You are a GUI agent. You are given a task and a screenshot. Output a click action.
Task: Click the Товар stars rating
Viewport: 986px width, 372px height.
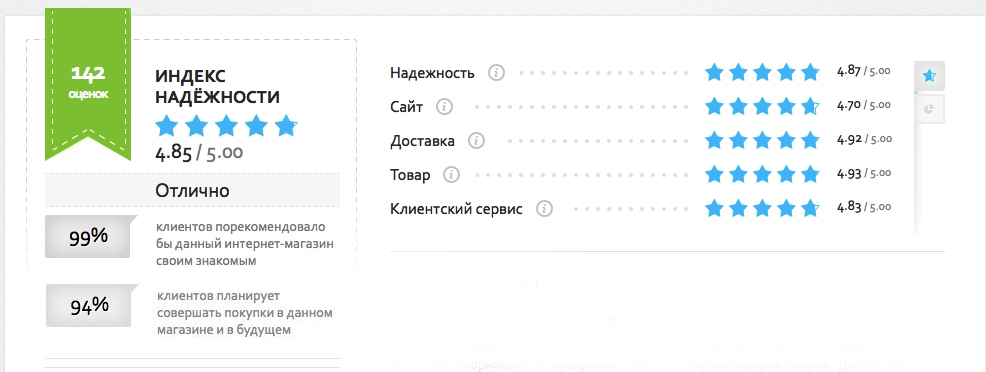click(762, 174)
